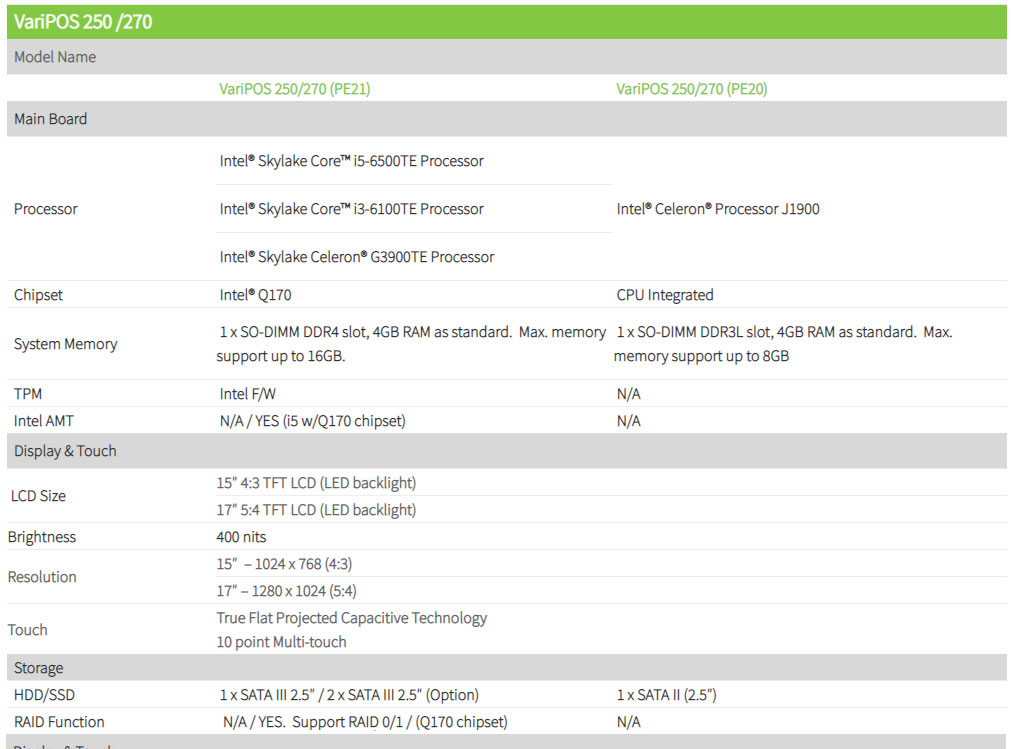The width and height of the screenshot is (1012, 749).
Task: Click the 1 x SATA II (2.5") value
Action: (x=666, y=695)
